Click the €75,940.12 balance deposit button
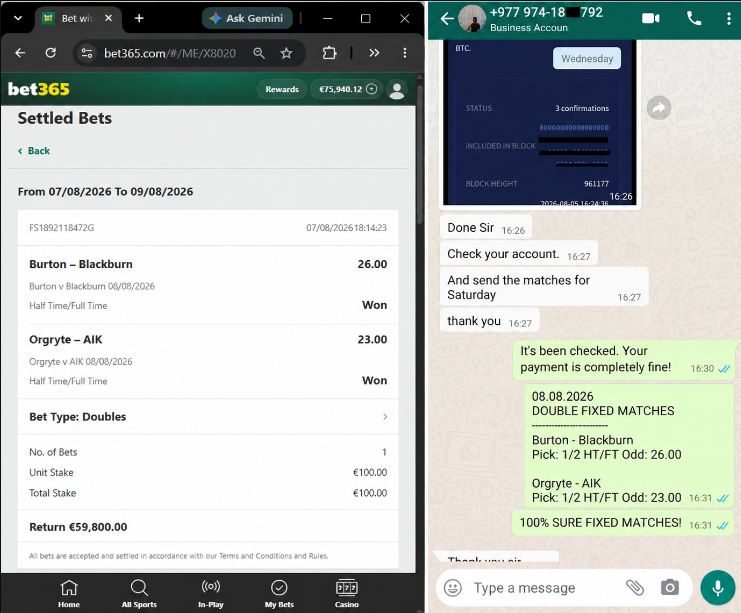The image size is (741, 613). coord(347,89)
